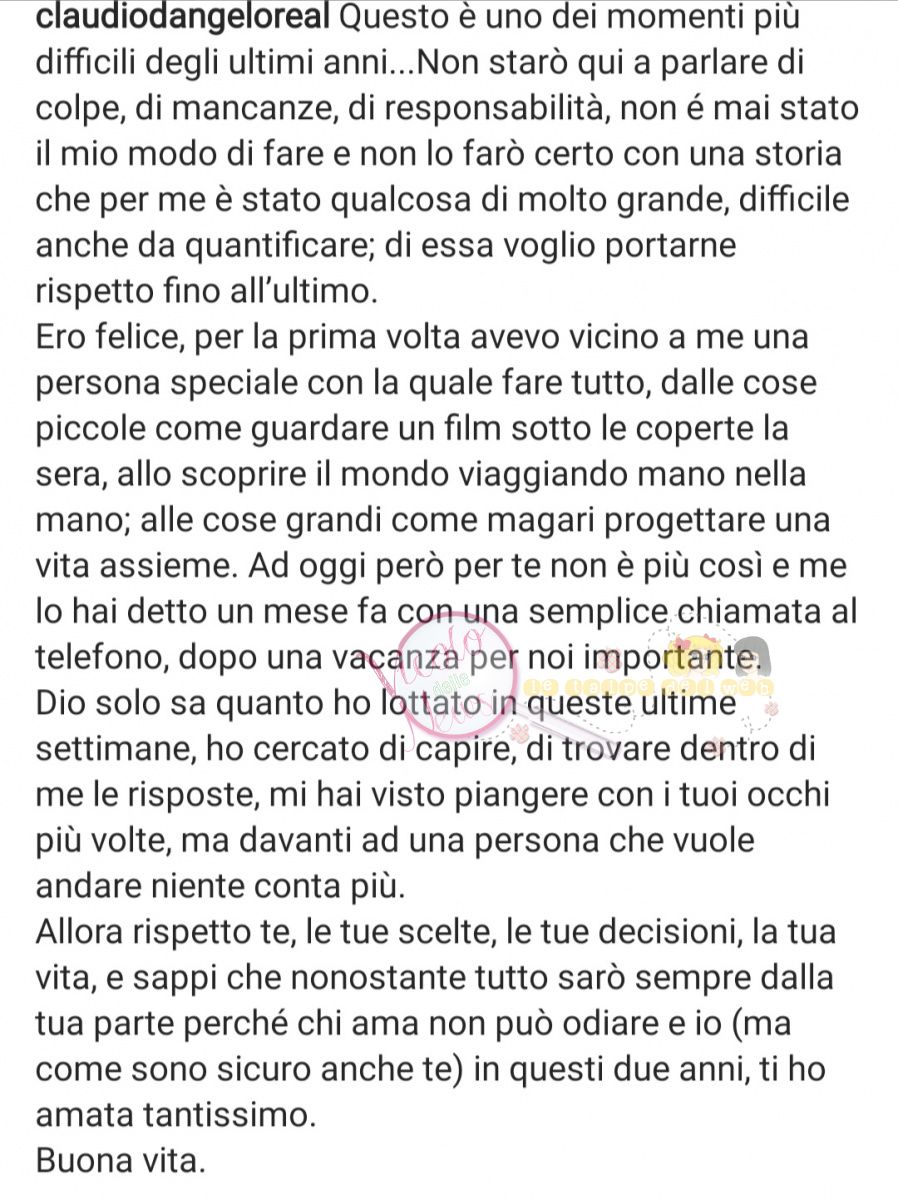Click the blonde cartoon character watermark
Image resolution: width=898 pixels, height=1200 pixels.
tap(691, 655)
